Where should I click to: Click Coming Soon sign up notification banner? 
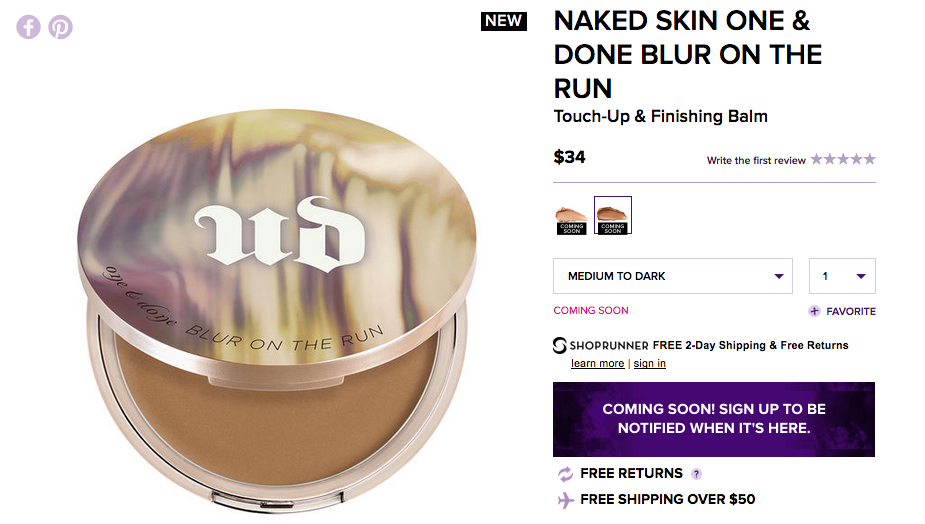click(x=714, y=420)
